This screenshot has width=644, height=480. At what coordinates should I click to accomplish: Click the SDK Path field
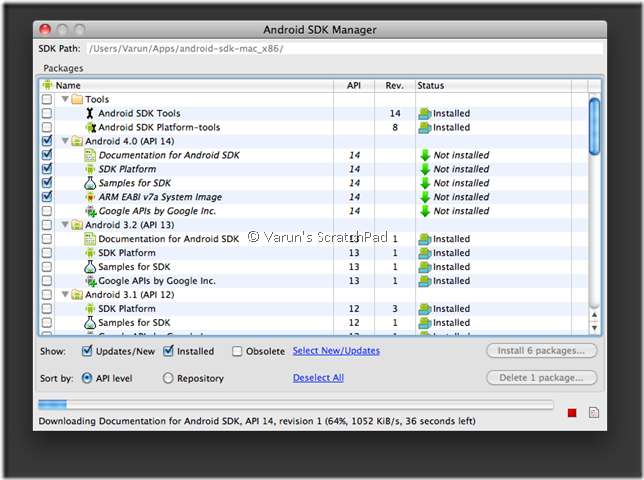coord(345,48)
